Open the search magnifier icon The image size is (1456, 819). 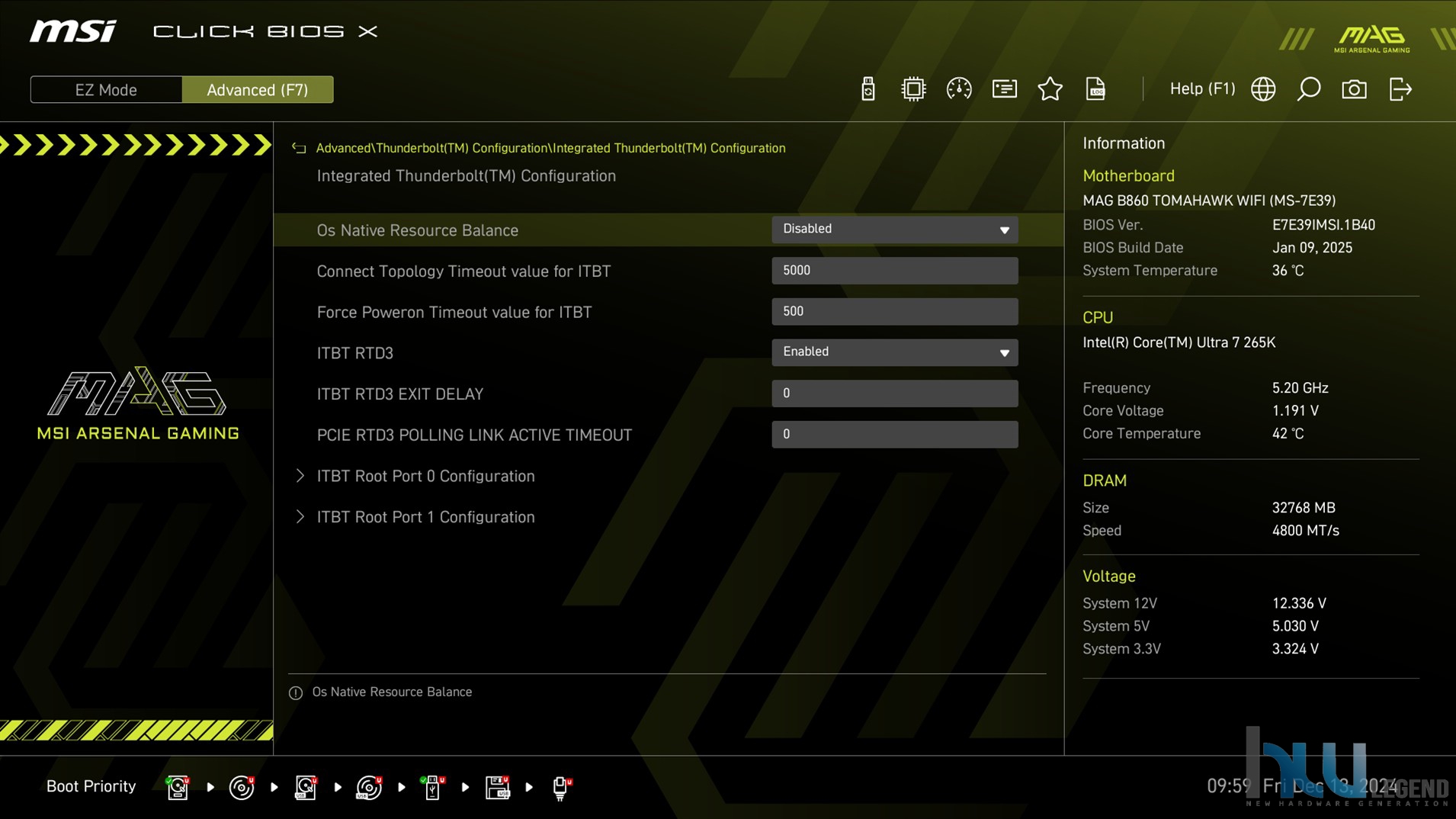tap(1308, 89)
